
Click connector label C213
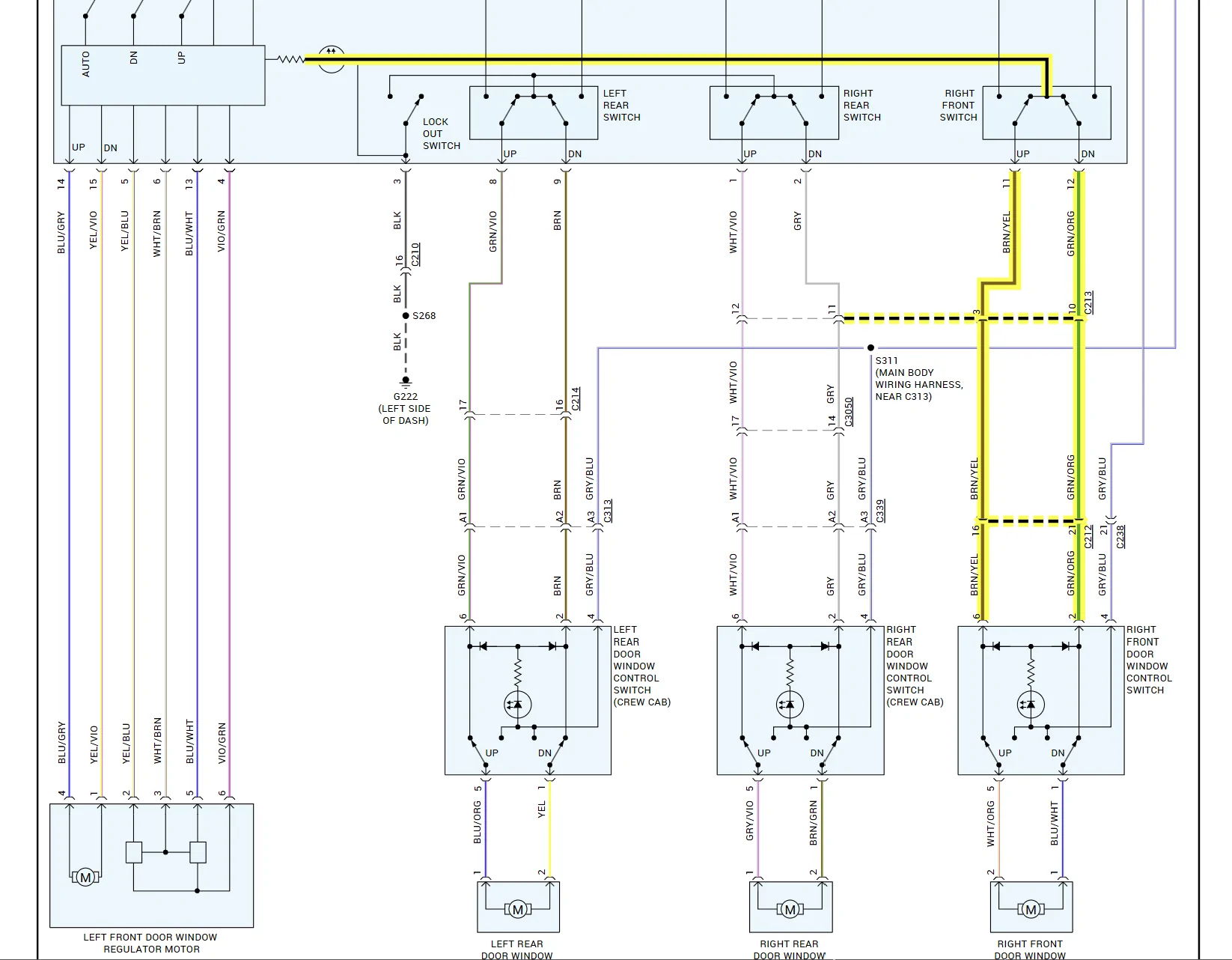coord(1088,303)
